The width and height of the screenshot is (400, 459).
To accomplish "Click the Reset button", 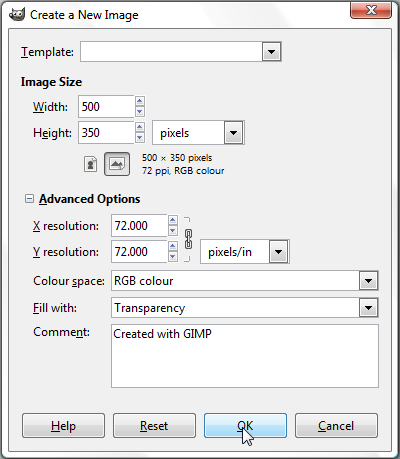I will (x=154, y=426).
